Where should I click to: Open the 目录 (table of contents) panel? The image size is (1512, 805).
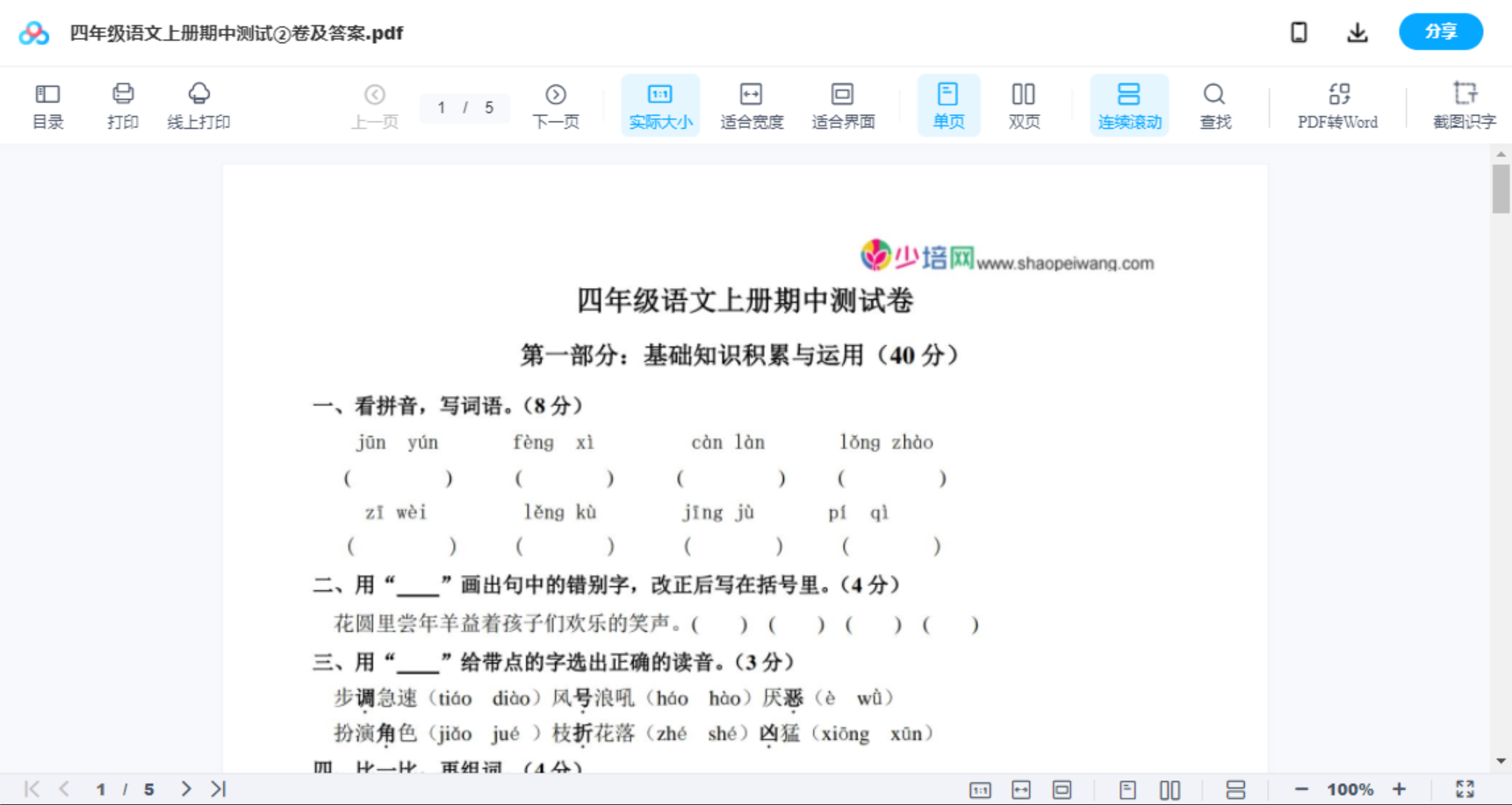pos(47,104)
